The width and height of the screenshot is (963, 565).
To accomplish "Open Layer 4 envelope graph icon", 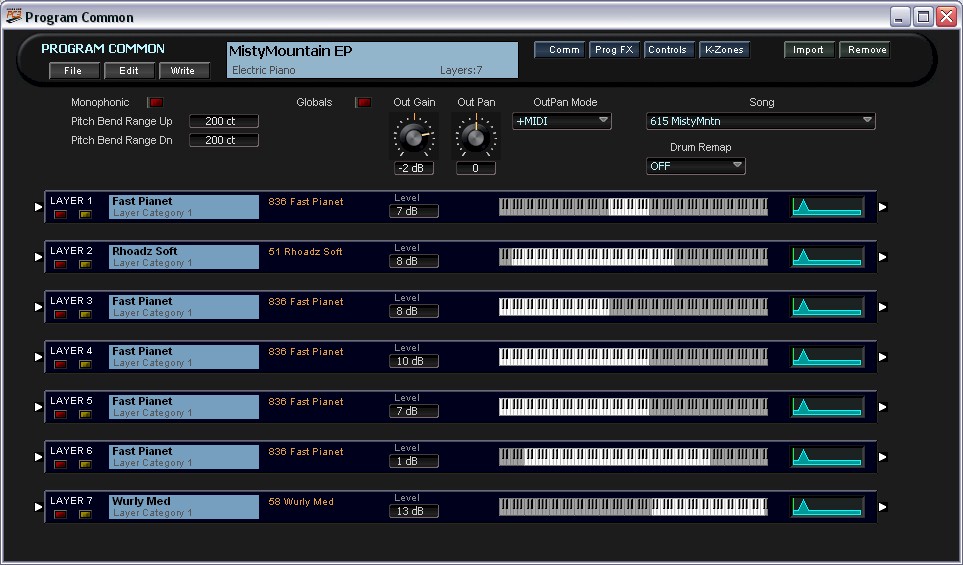I will [827, 357].
